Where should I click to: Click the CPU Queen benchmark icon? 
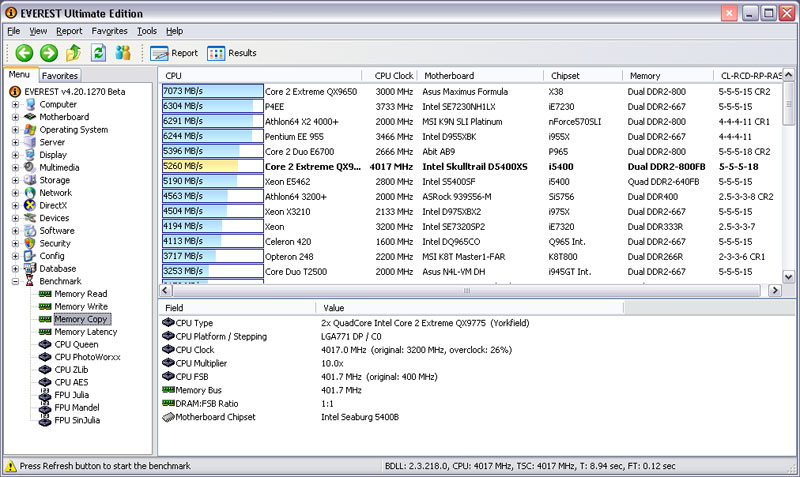click(x=45, y=344)
